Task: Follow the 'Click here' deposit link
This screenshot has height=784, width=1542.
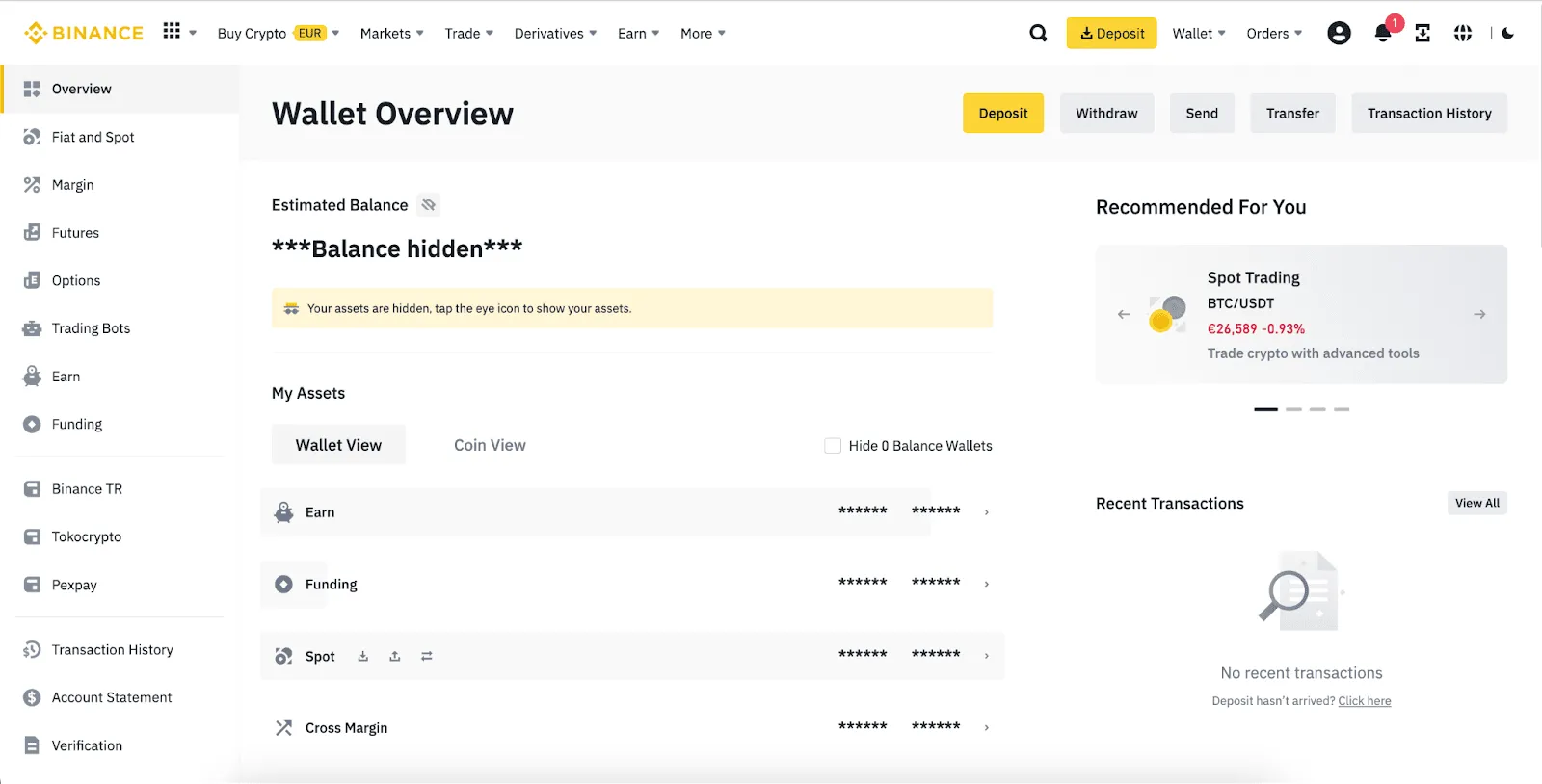Action: 1364,701
